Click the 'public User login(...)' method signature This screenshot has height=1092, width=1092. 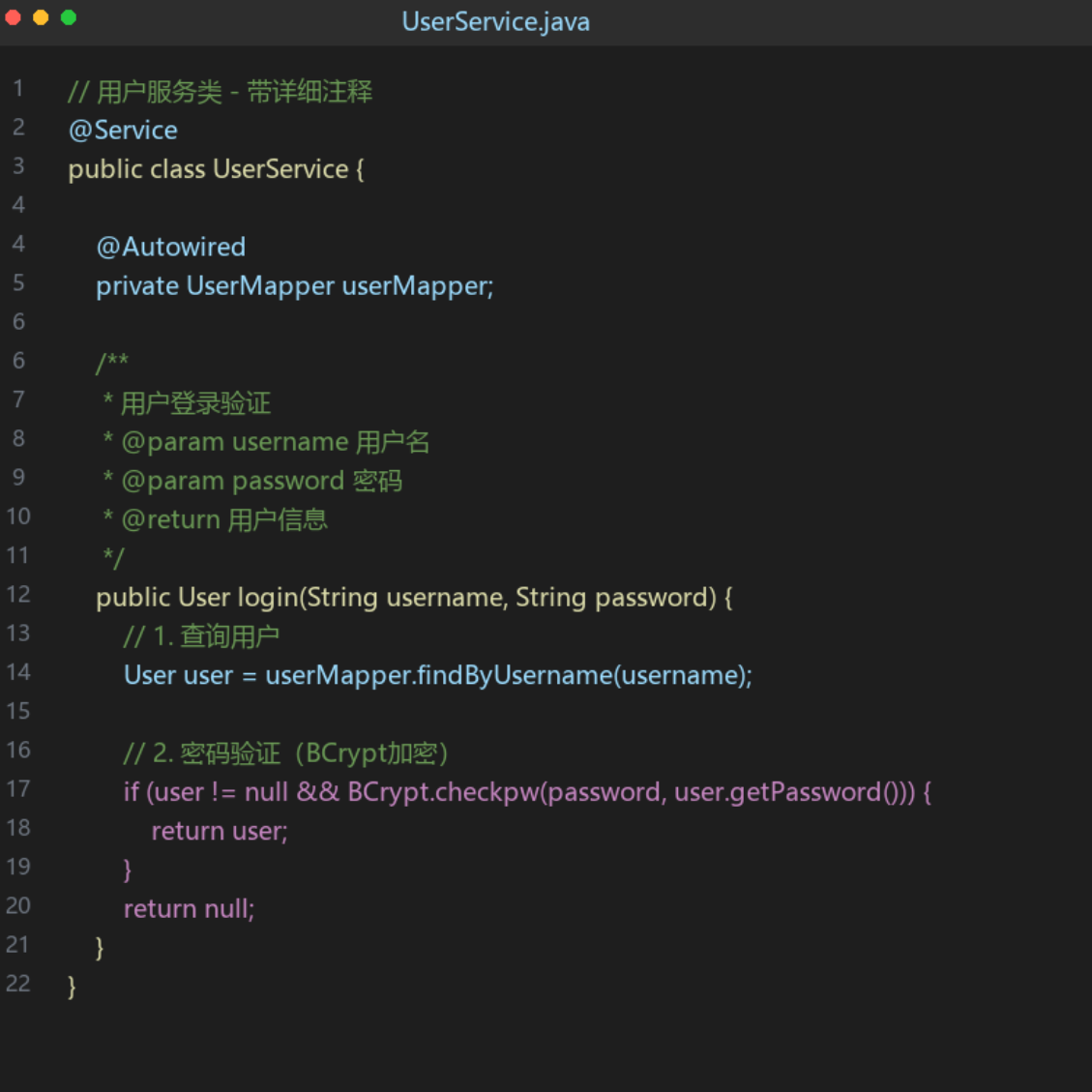coord(414,598)
